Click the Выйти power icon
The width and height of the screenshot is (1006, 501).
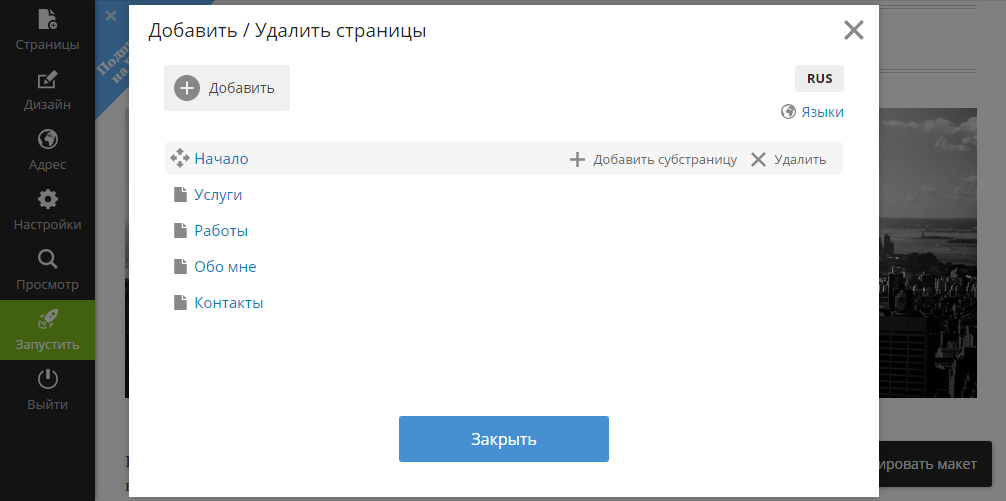(x=47, y=380)
